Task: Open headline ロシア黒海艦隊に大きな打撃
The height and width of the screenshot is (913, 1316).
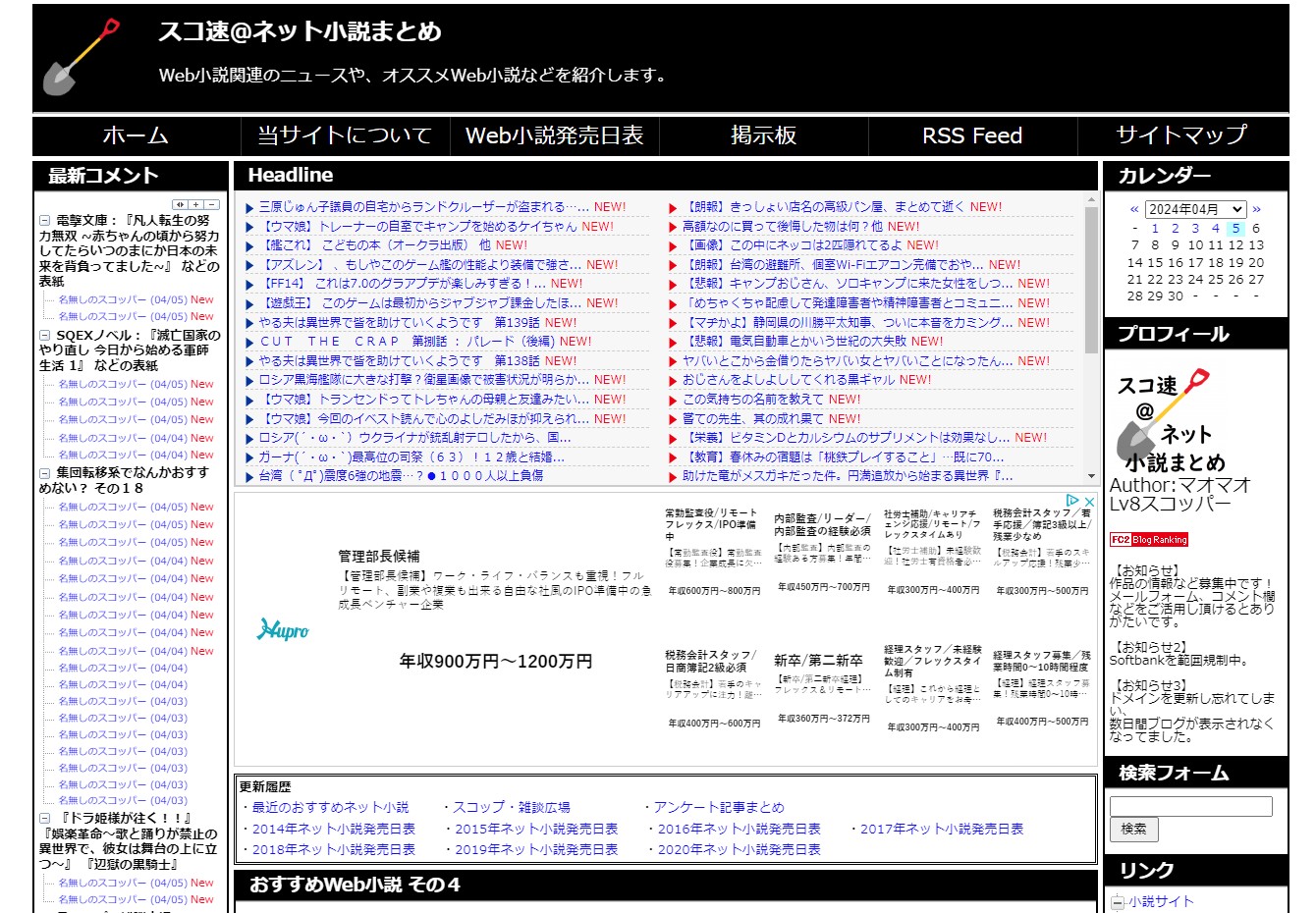Action: (424, 380)
